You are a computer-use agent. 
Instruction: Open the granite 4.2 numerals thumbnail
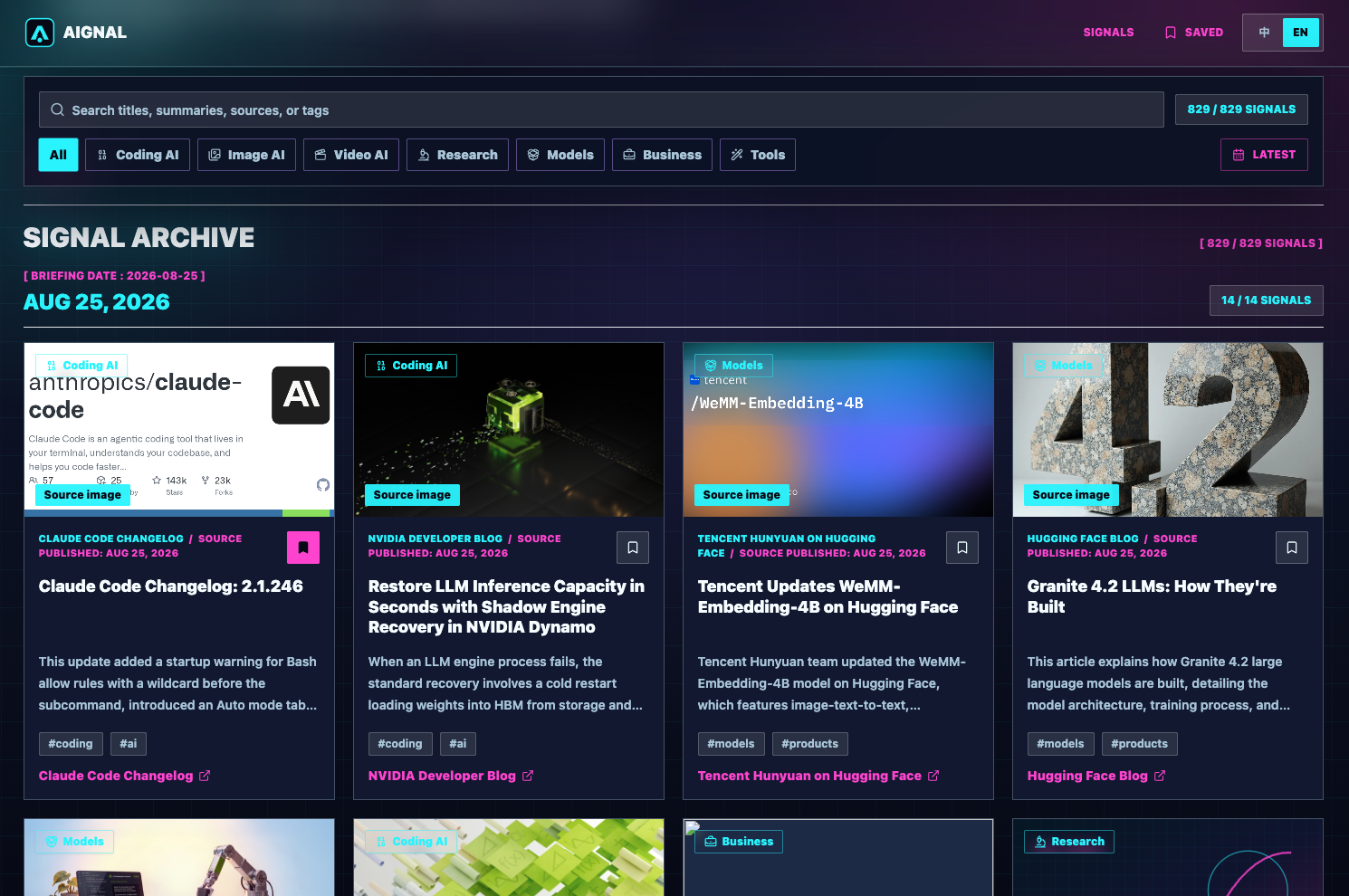click(x=1168, y=430)
